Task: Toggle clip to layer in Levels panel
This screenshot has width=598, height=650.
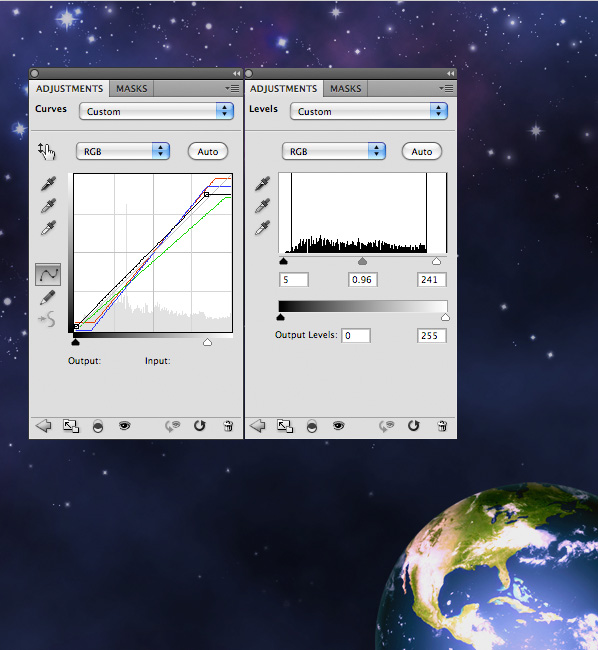Action: 312,426
